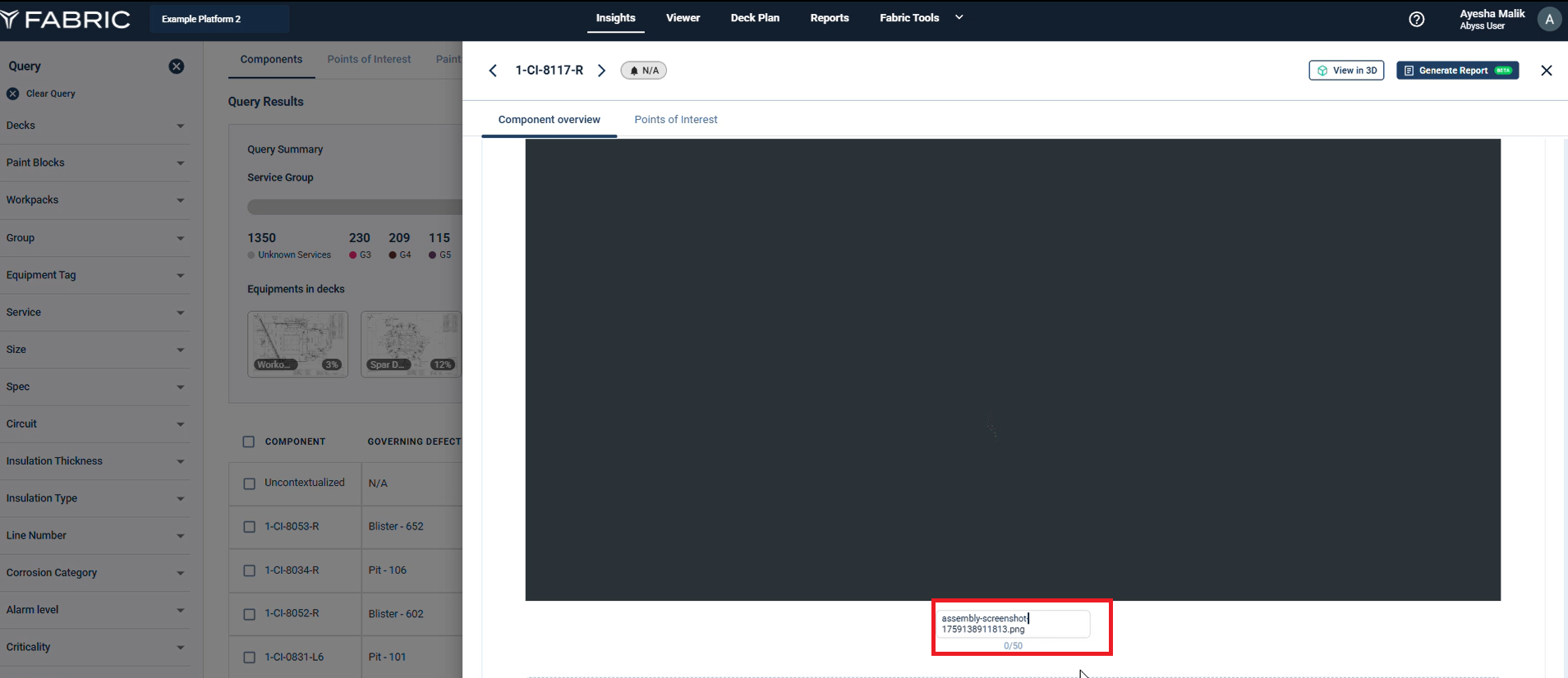Expand the Alarm level filter
The width and height of the screenshot is (1568, 678).
click(x=95, y=610)
